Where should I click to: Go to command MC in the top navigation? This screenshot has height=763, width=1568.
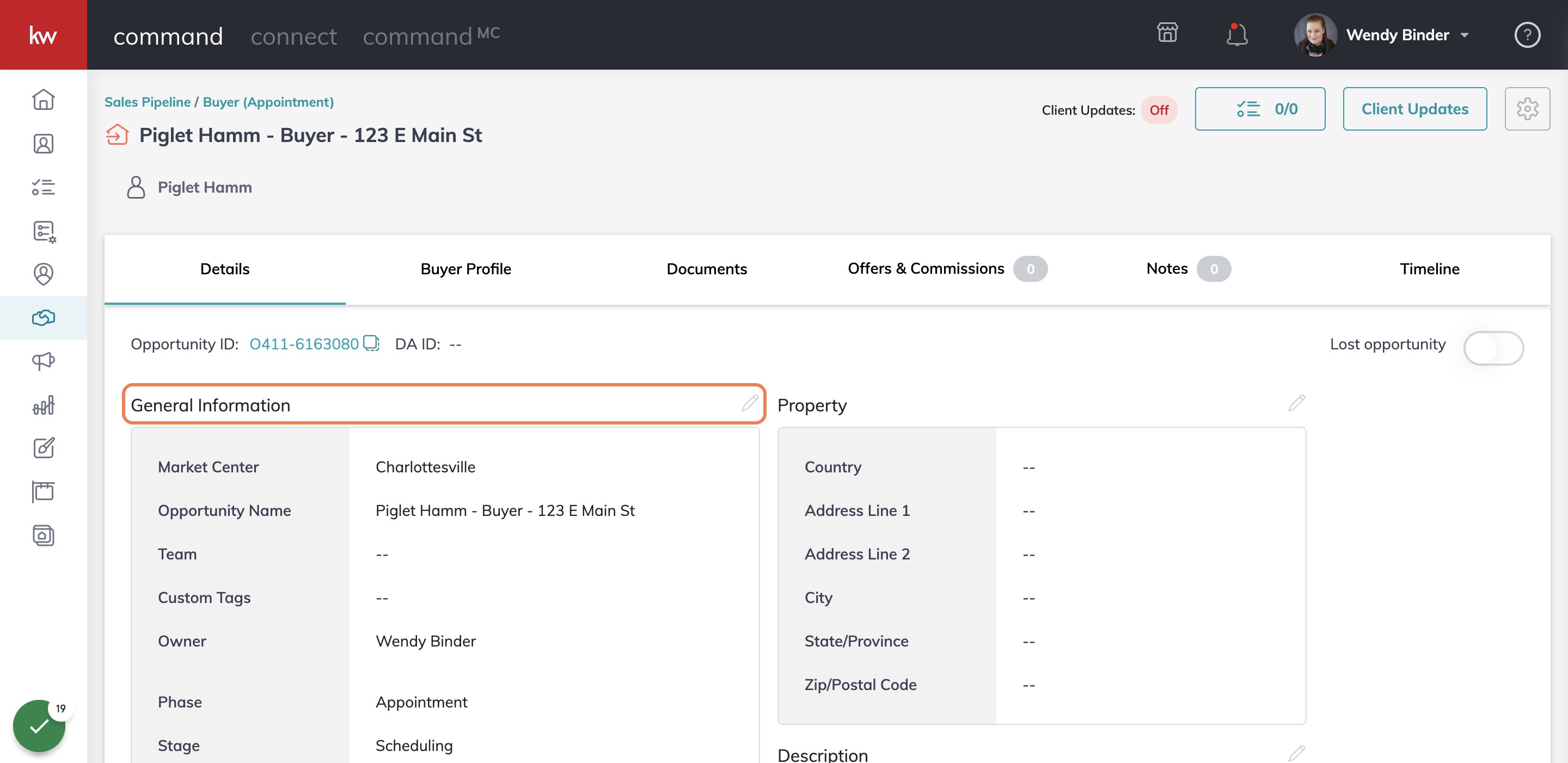coord(431,36)
